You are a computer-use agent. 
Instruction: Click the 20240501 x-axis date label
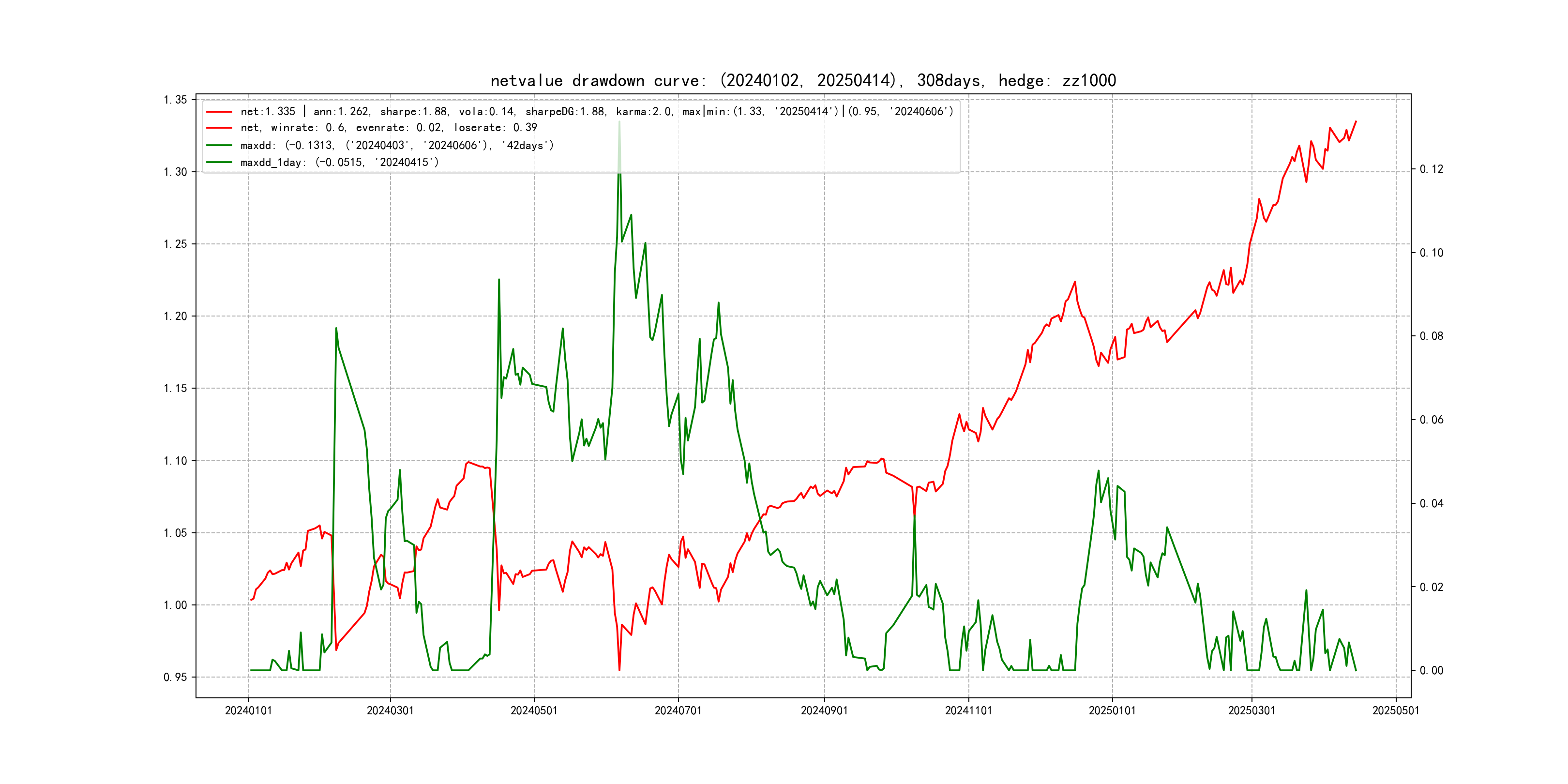[x=534, y=710]
